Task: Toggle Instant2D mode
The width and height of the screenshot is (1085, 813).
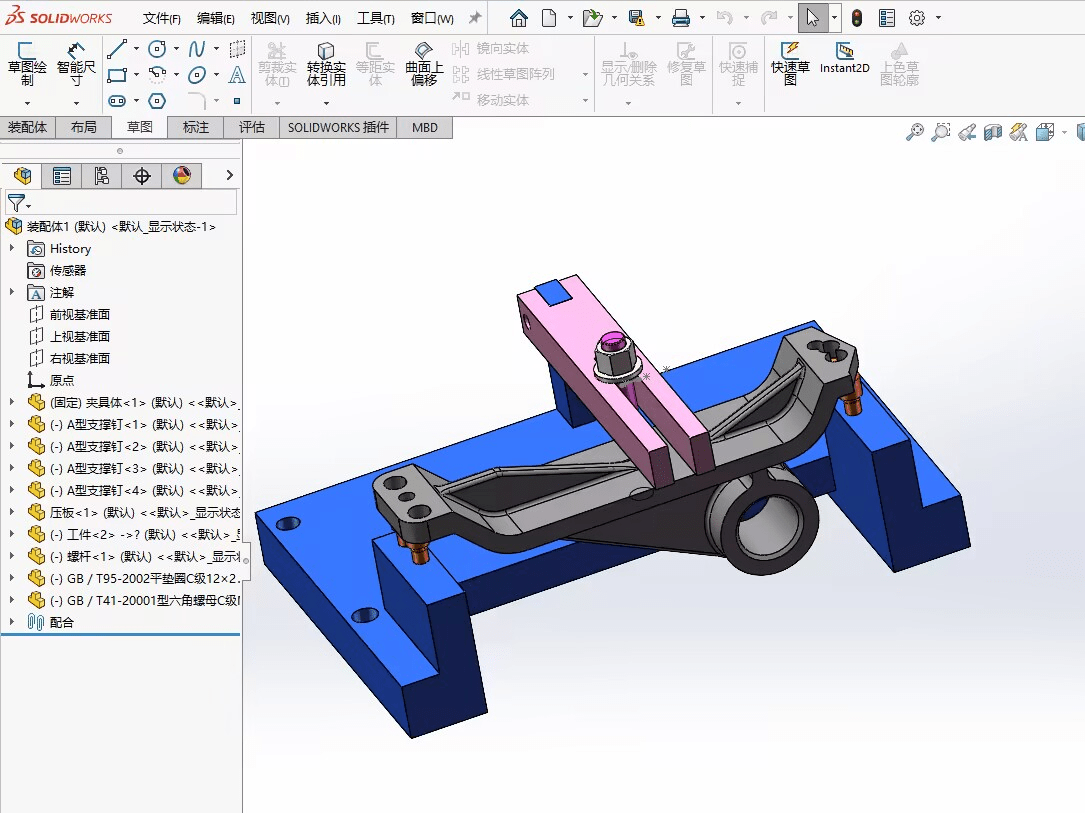Action: pos(844,58)
